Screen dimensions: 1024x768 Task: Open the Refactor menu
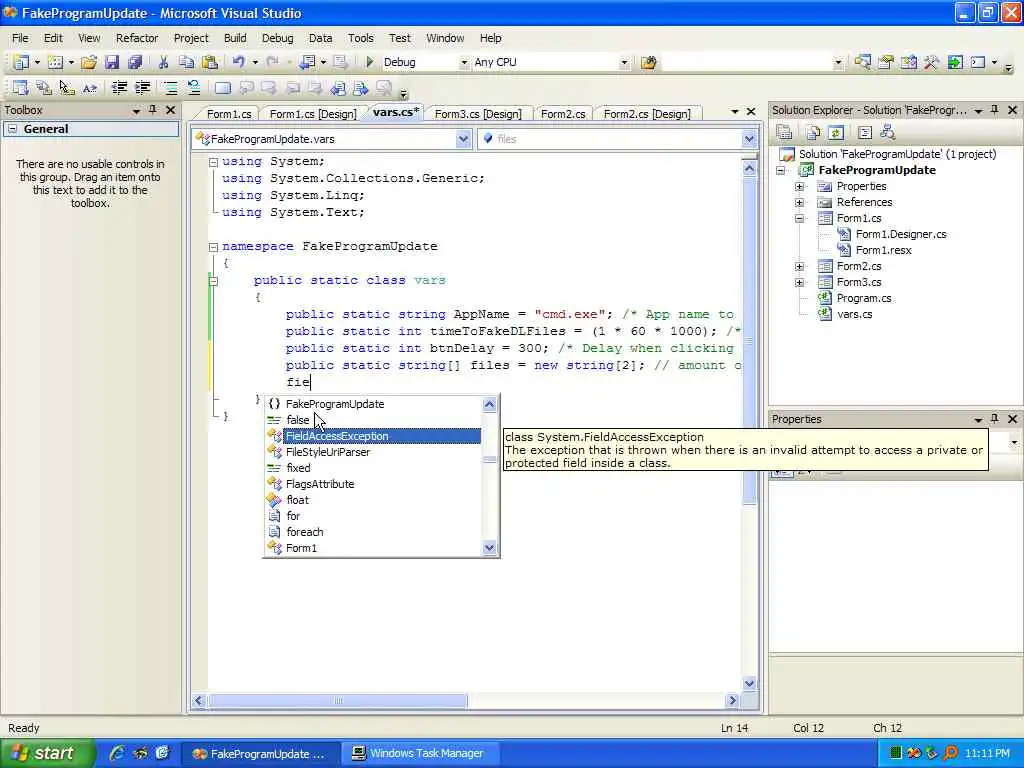click(137, 38)
